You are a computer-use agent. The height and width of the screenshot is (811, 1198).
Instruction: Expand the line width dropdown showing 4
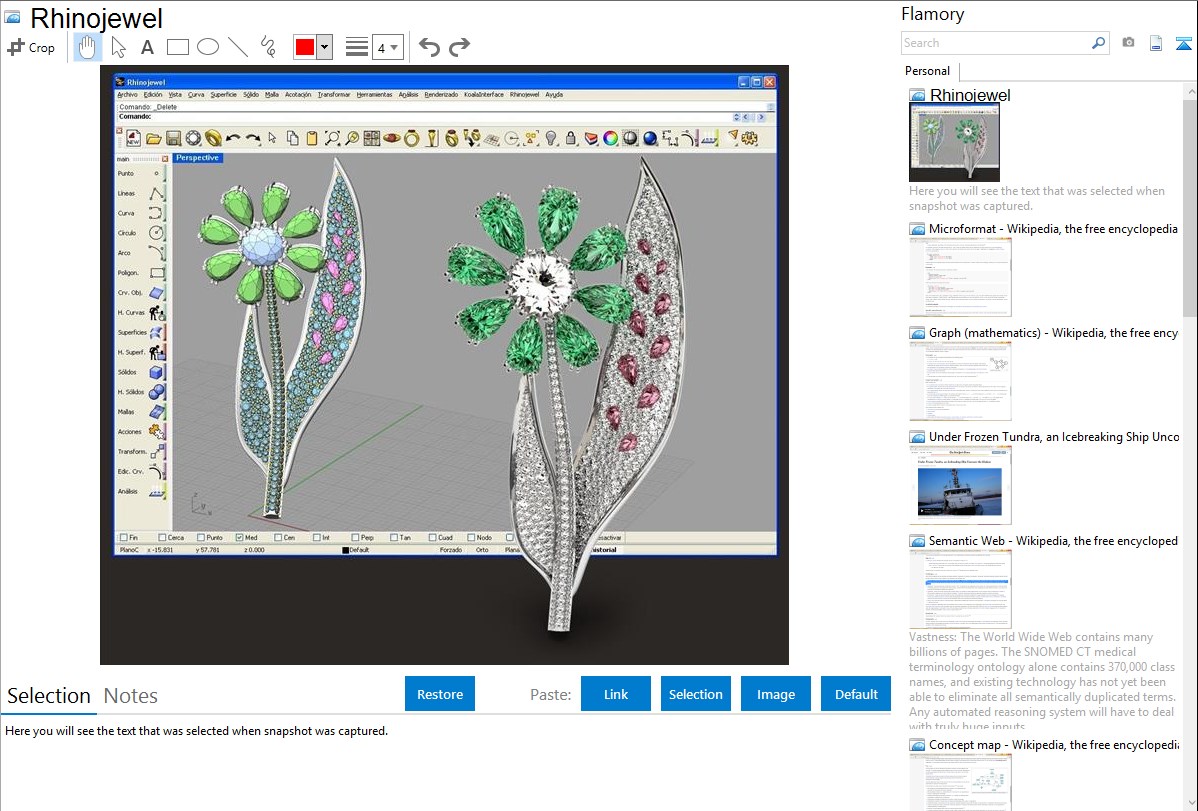[x=387, y=47]
